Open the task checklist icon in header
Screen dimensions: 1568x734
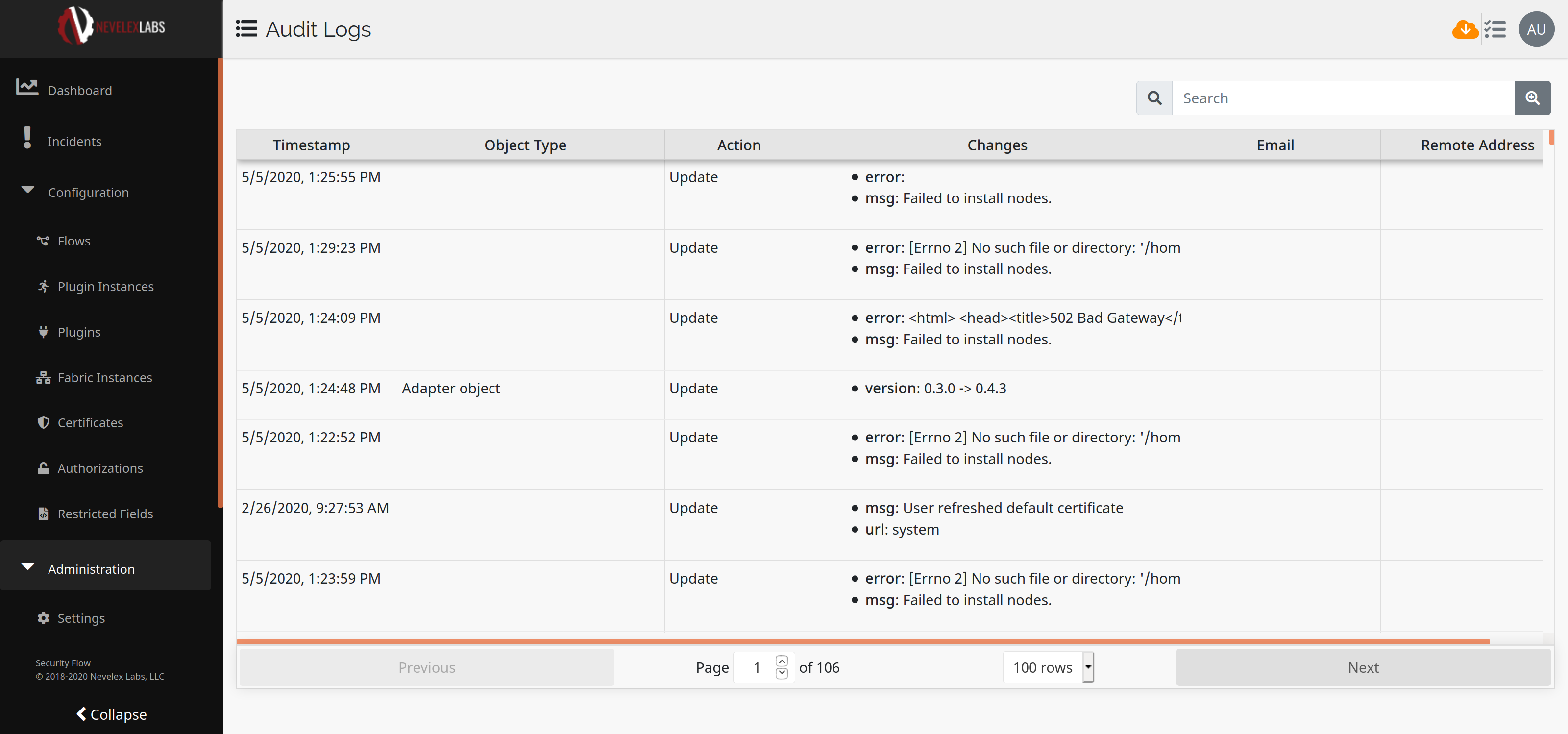pyautogui.click(x=1494, y=29)
